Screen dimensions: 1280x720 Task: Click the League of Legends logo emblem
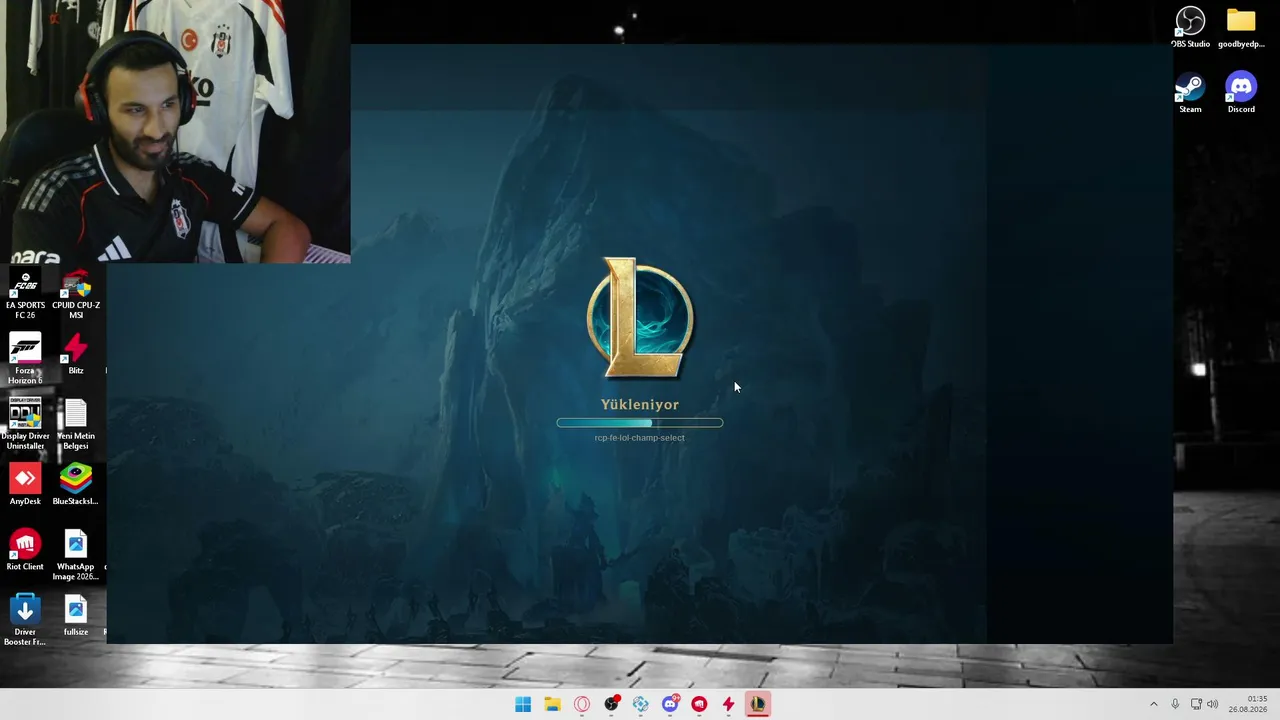click(640, 318)
